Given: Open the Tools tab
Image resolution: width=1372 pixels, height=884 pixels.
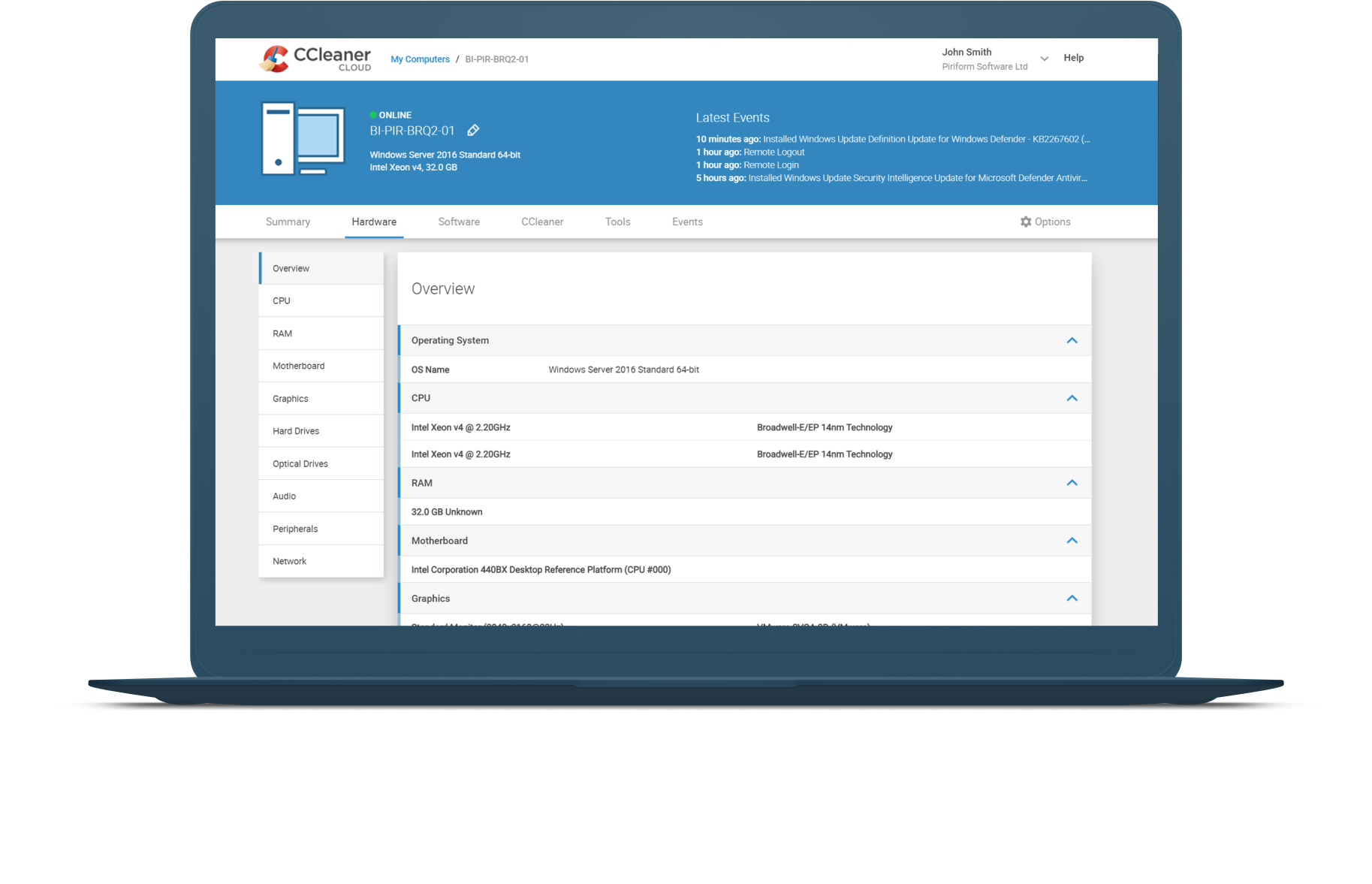Looking at the screenshot, I should [617, 222].
